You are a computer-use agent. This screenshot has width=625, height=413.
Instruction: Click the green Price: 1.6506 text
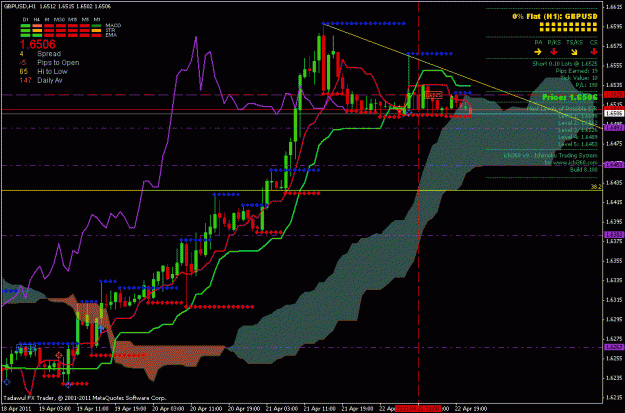coord(570,97)
